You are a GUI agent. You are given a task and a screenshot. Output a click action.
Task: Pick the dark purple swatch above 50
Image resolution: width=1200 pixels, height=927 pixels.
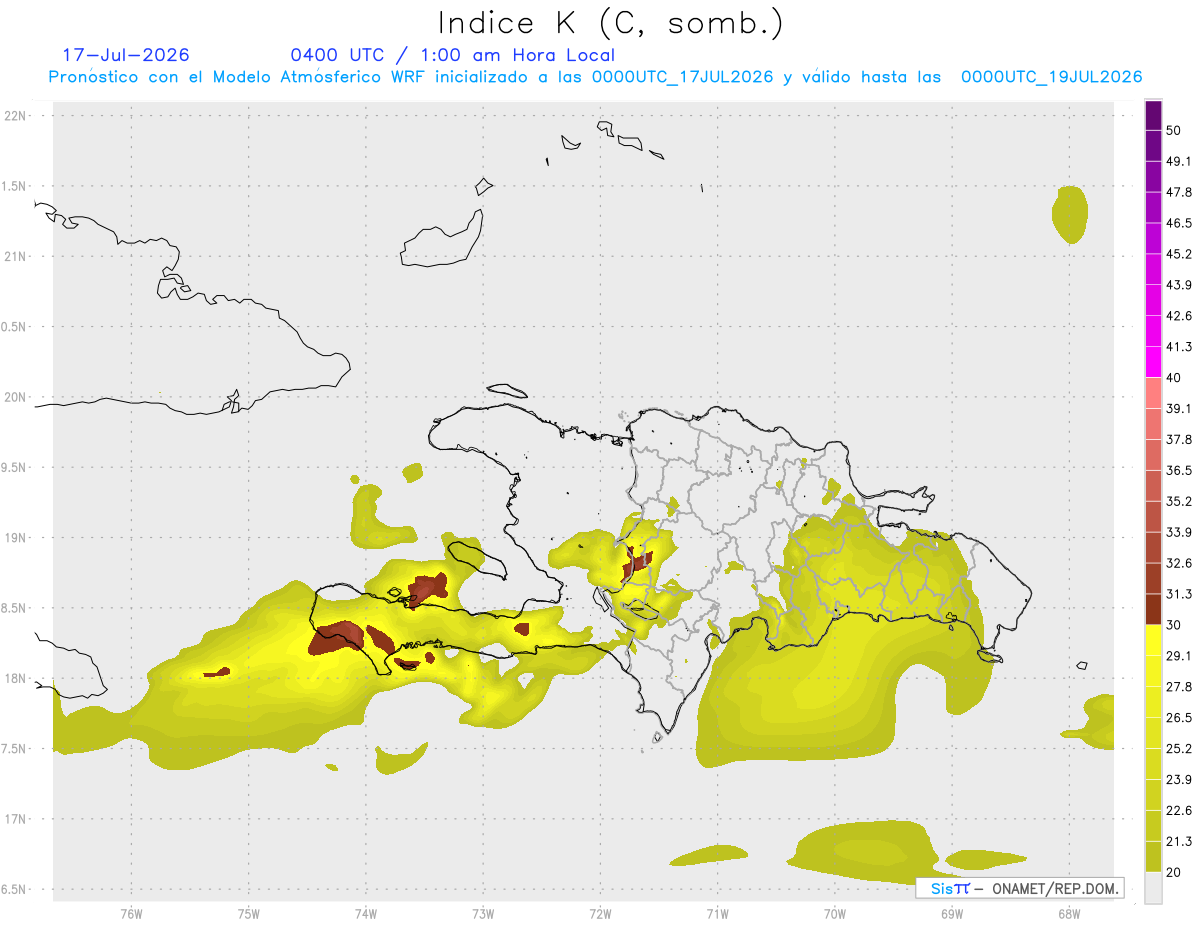[x=1153, y=115]
